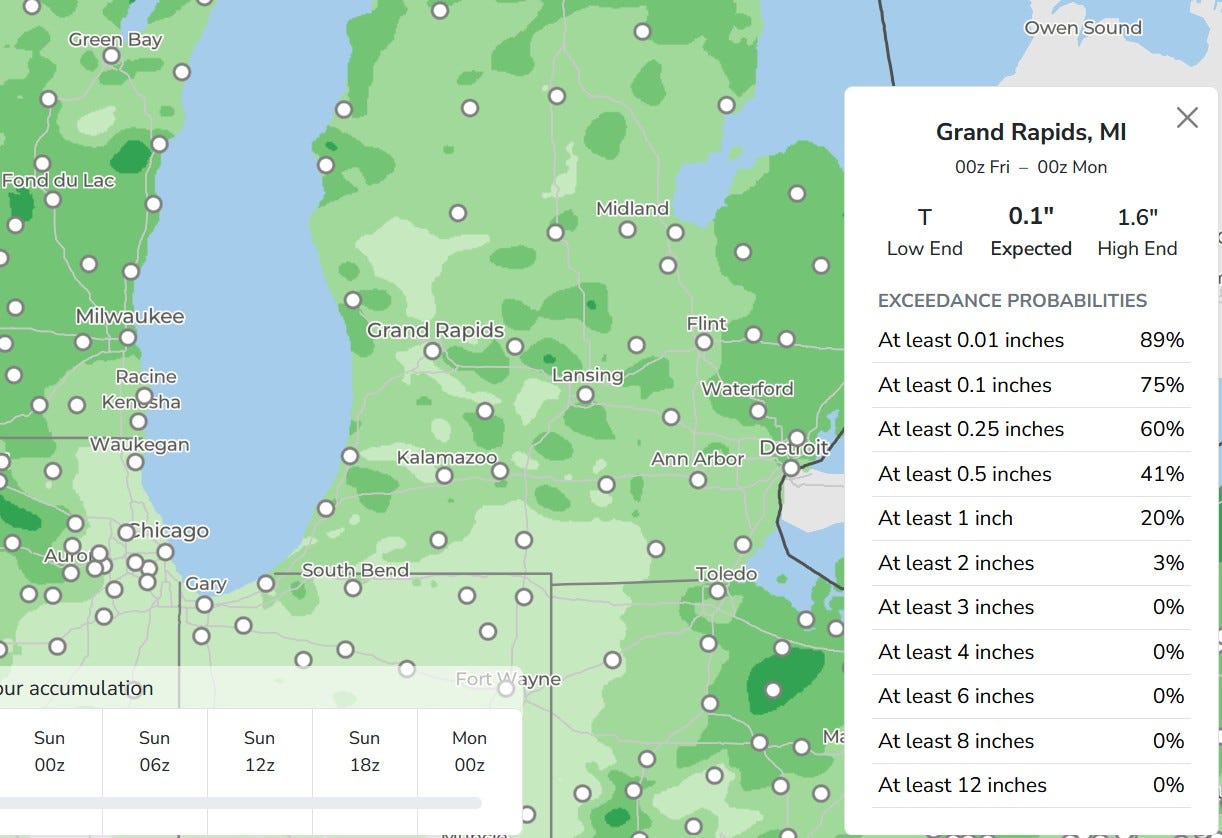
Task: Select the Green Bay station marker
Action: point(112,56)
